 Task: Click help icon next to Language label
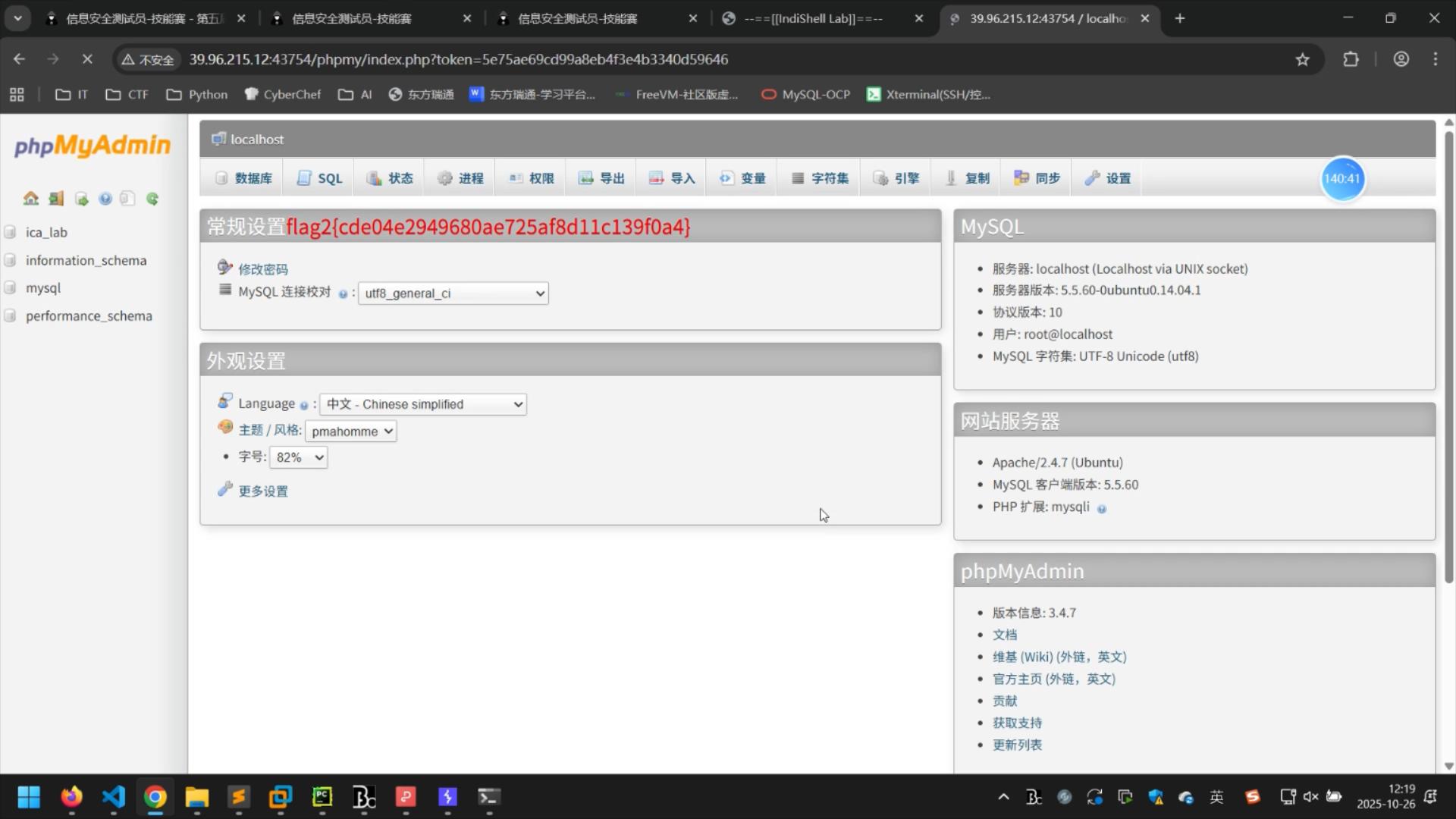(304, 406)
